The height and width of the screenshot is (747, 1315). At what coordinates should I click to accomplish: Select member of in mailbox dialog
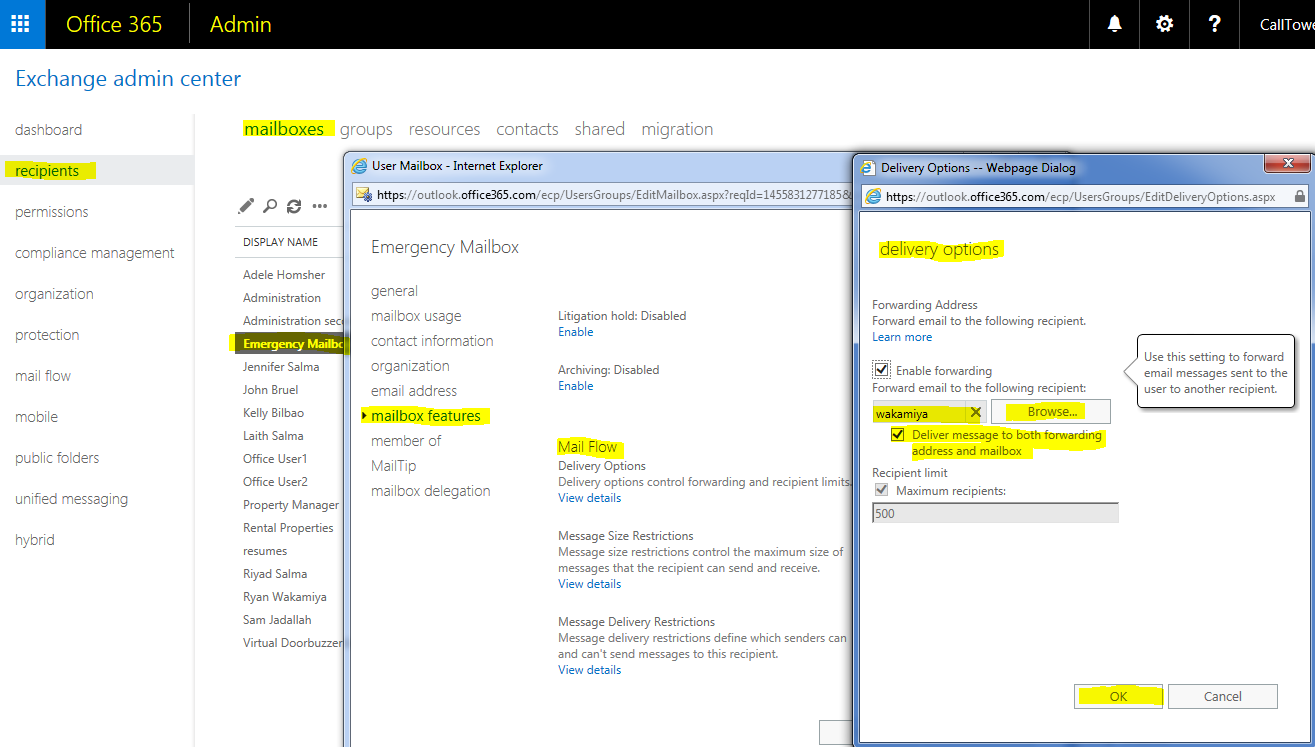tap(406, 441)
